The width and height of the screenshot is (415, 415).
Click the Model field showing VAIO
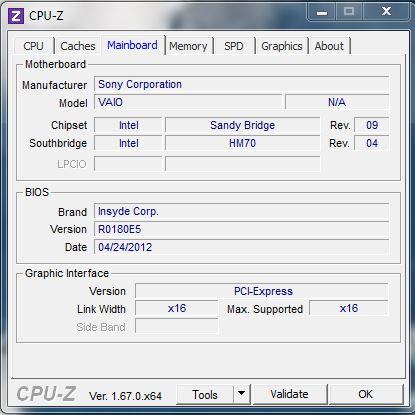188,102
